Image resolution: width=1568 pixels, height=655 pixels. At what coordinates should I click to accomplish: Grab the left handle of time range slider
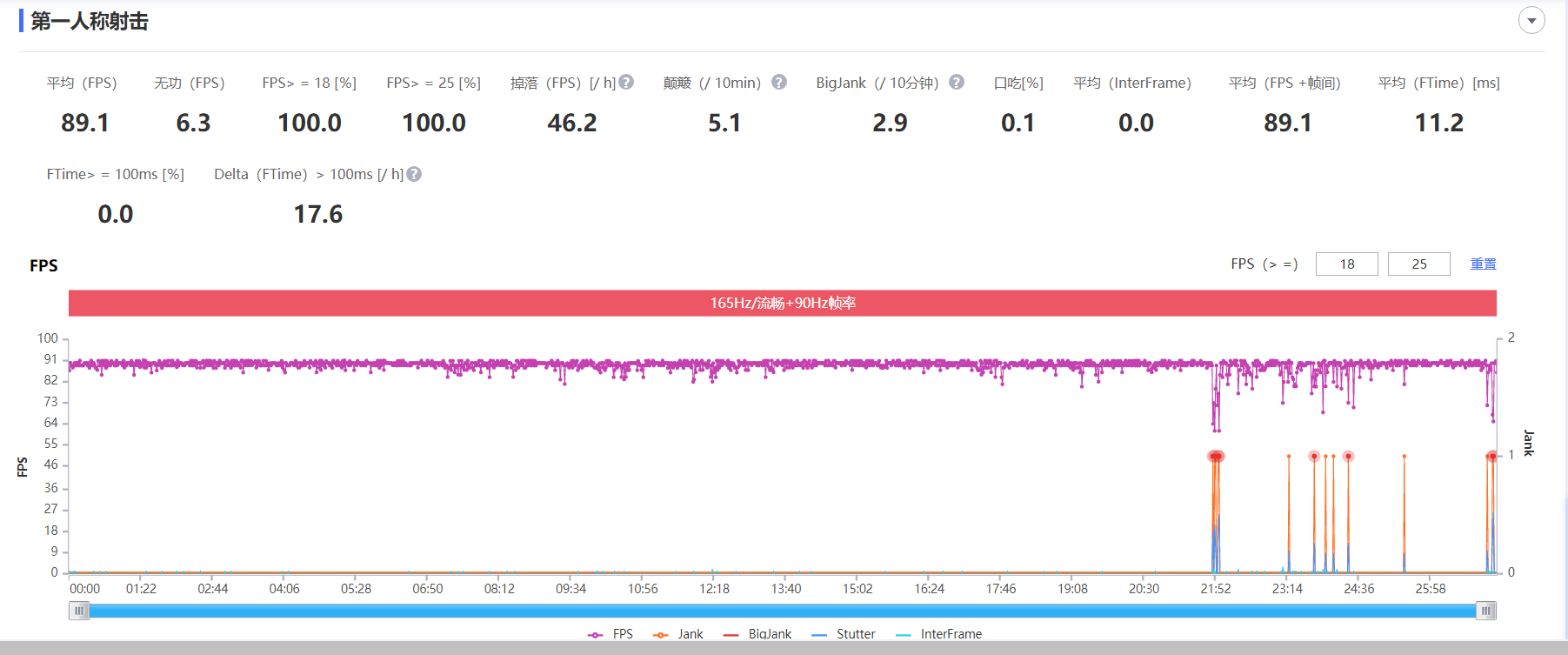(x=79, y=611)
